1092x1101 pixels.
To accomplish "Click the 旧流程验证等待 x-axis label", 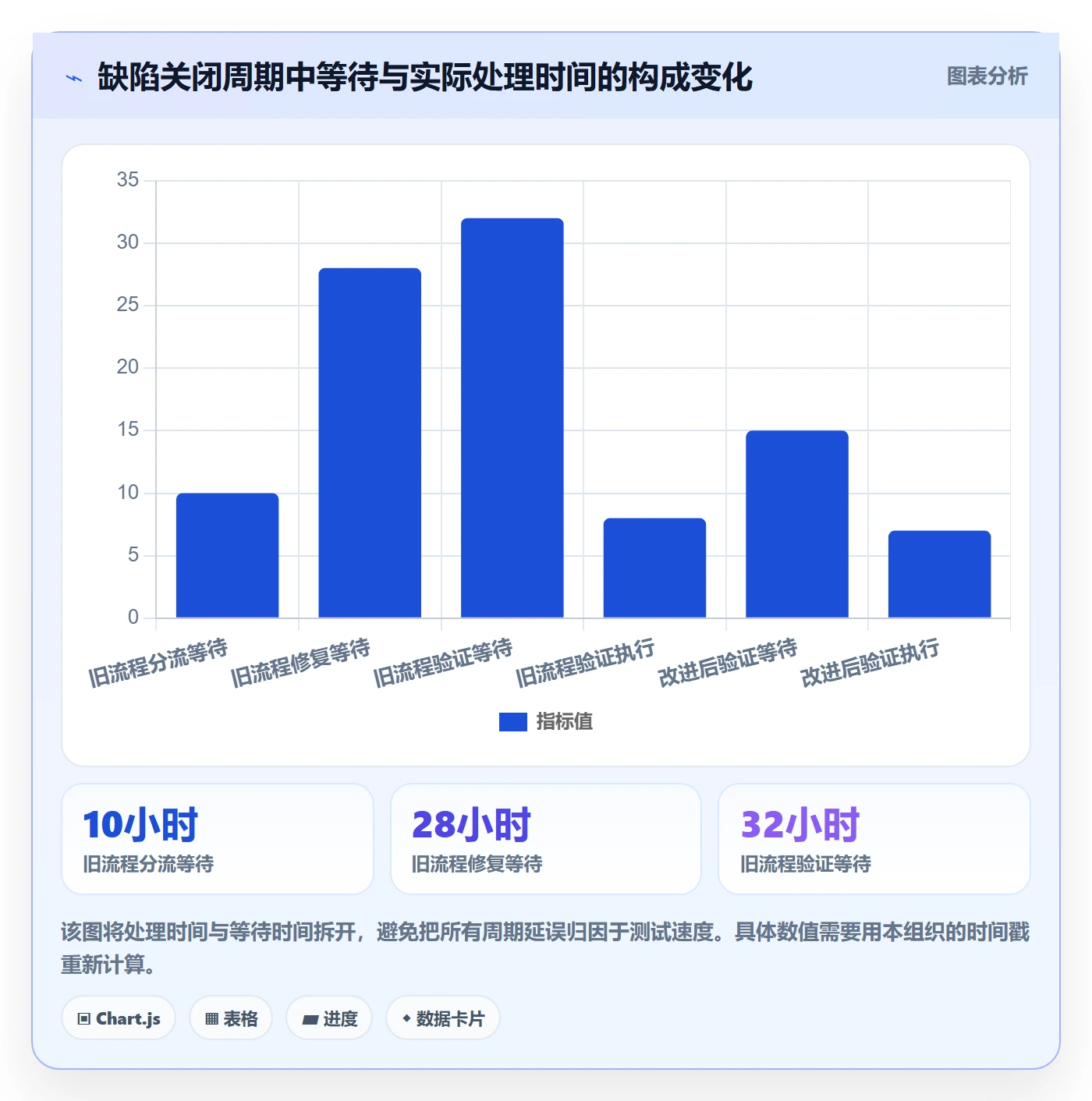I will [x=443, y=663].
